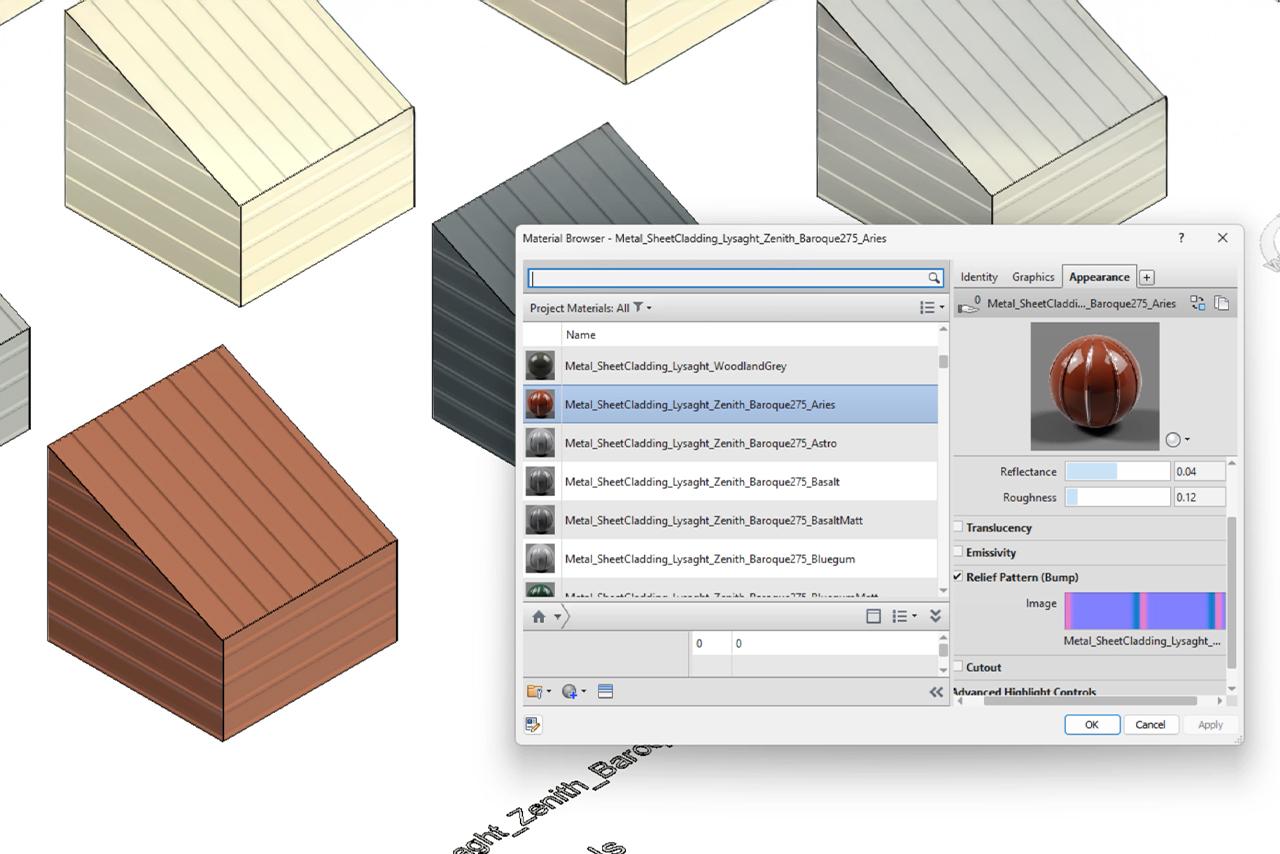
Task: Click the Duplicate this asset icon
Action: click(1221, 303)
